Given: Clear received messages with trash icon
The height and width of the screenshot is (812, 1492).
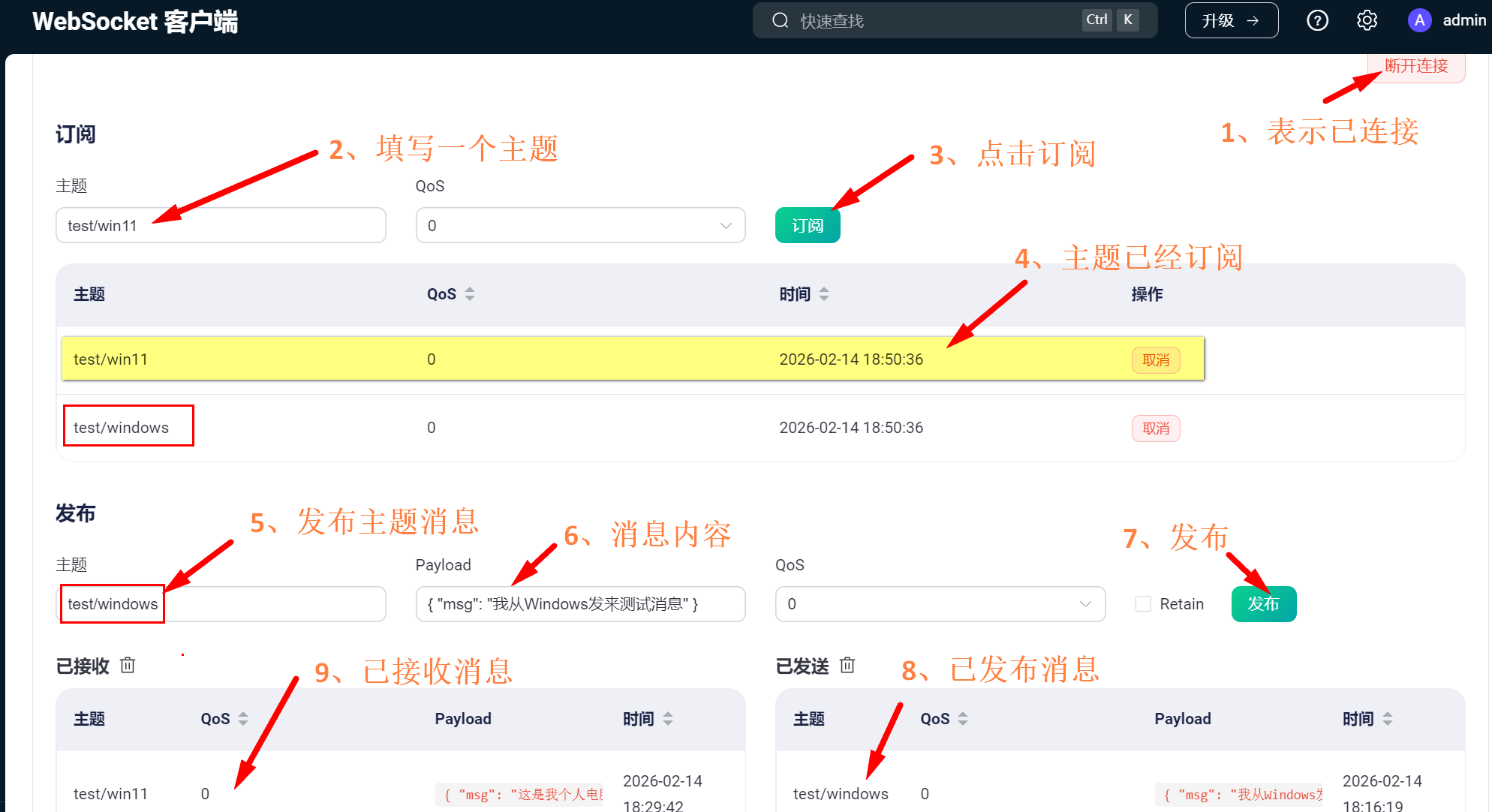Looking at the screenshot, I should pyautogui.click(x=128, y=666).
